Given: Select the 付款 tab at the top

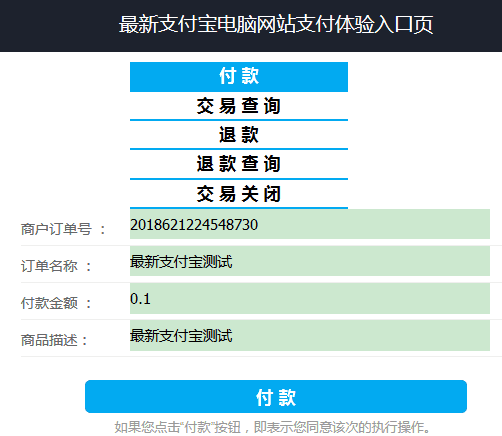Looking at the screenshot, I should 239,77.
